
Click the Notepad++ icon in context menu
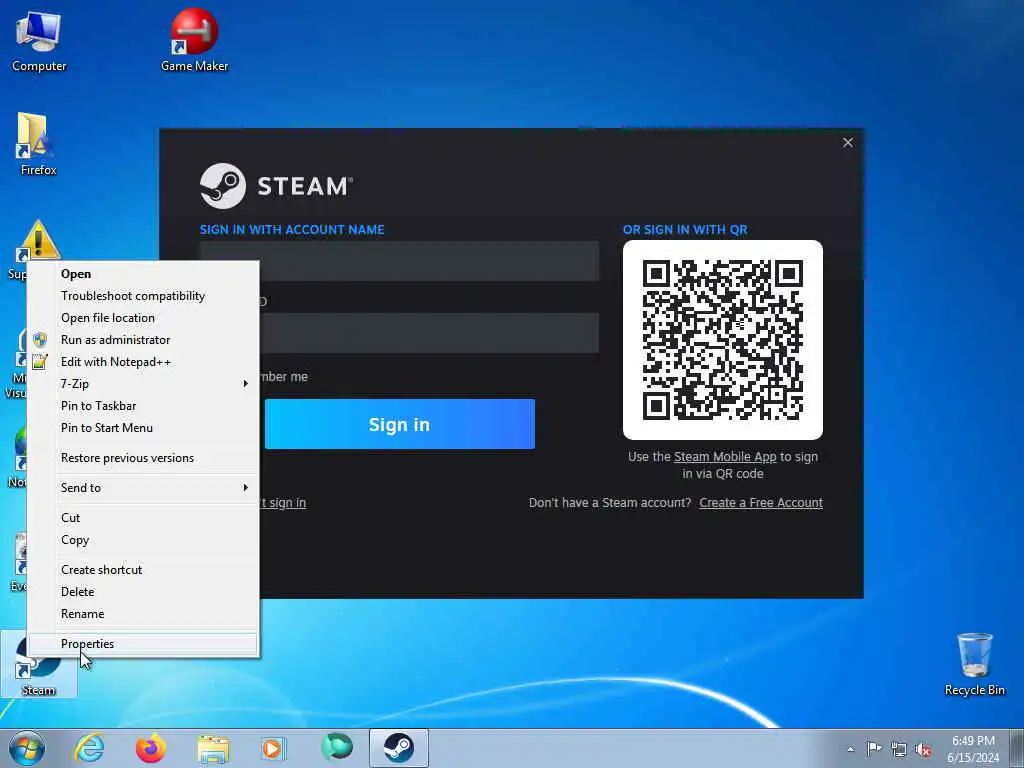coord(40,362)
